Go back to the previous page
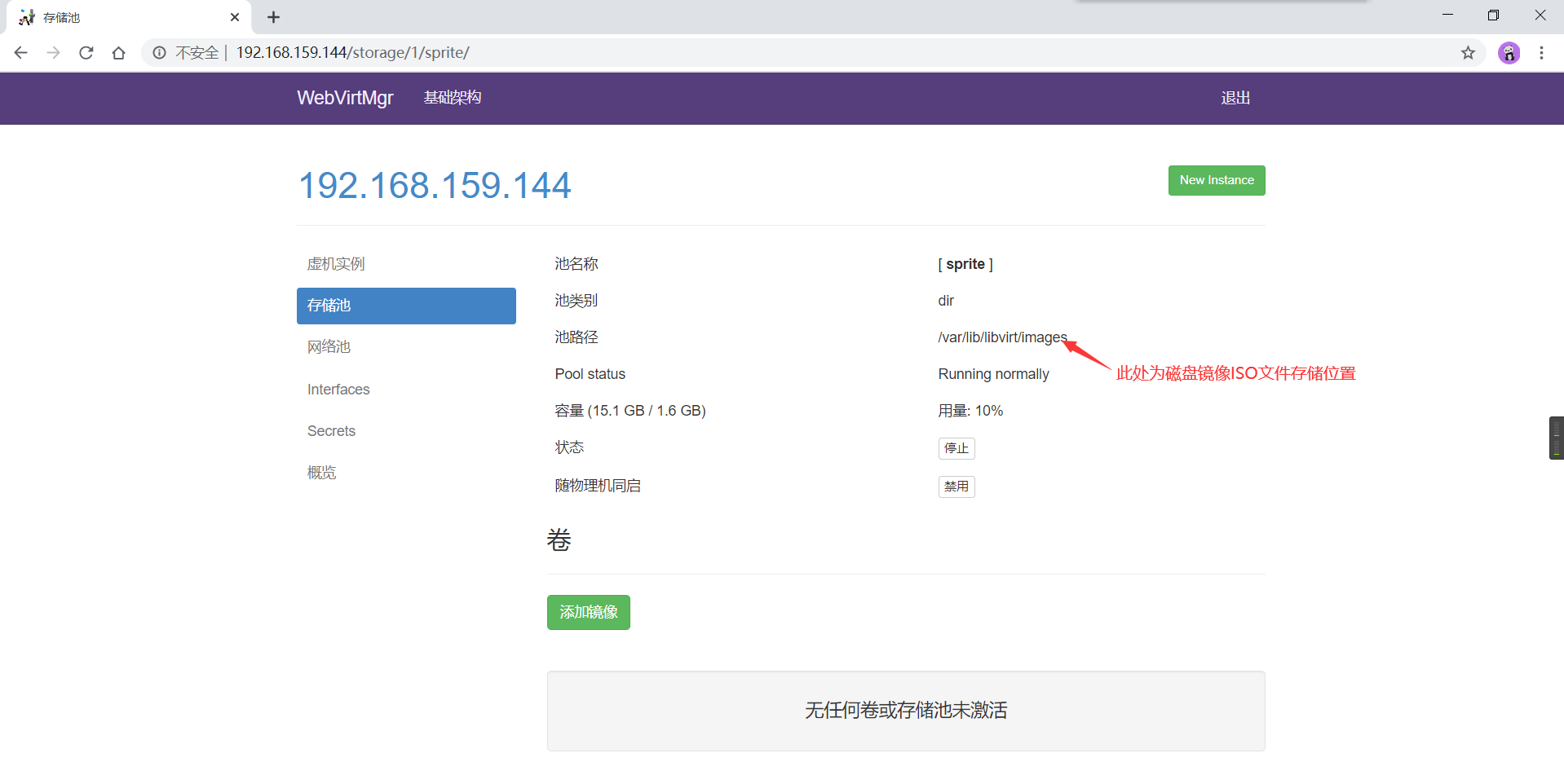 pyautogui.click(x=21, y=53)
